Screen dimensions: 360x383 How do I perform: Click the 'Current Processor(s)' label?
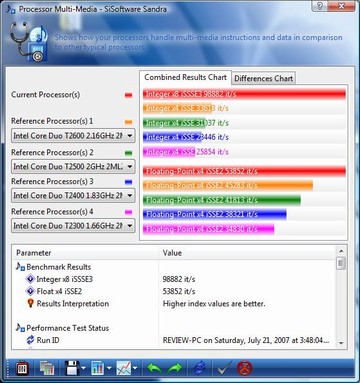[x=45, y=95]
